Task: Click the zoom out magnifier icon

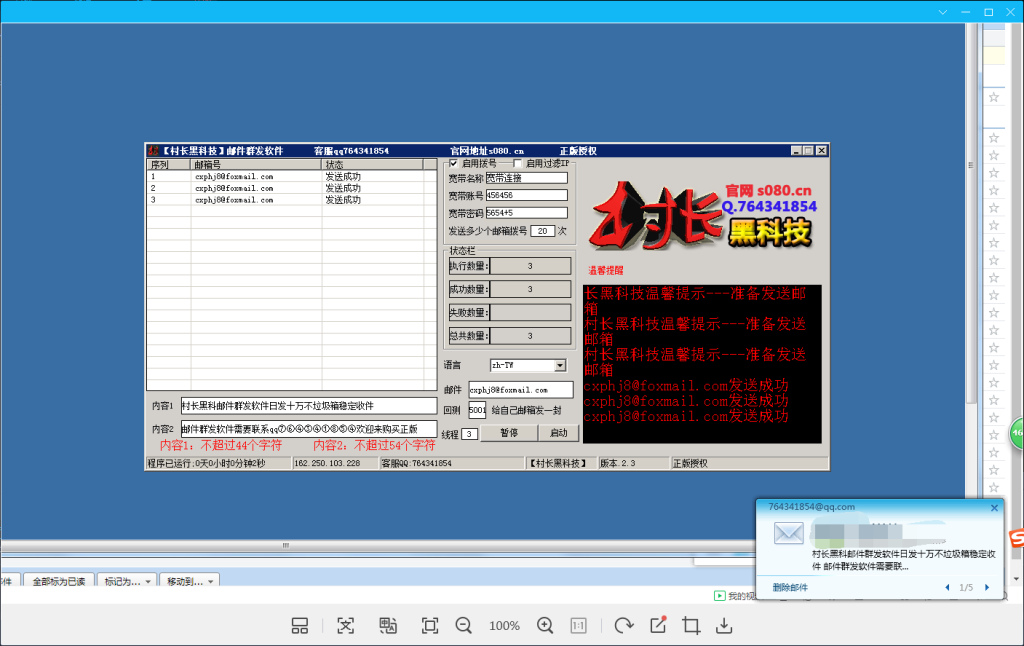Action: (463, 625)
